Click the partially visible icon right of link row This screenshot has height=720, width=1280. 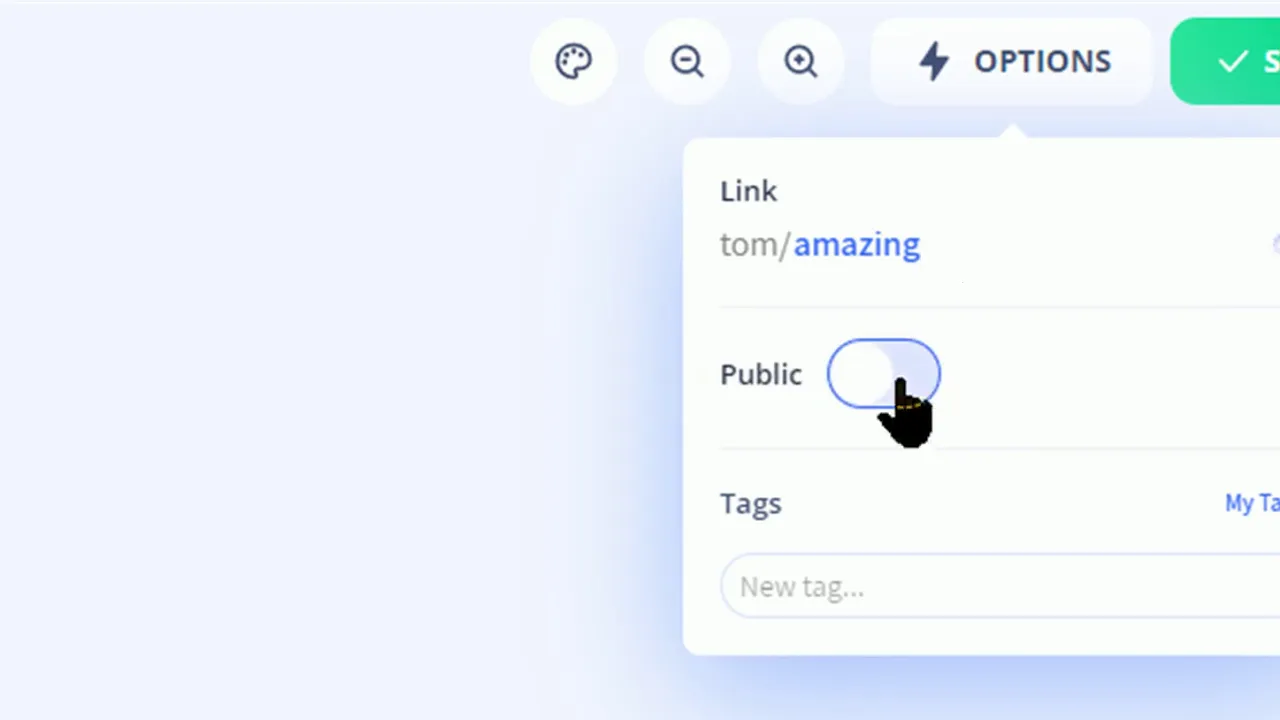[1275, 244]
